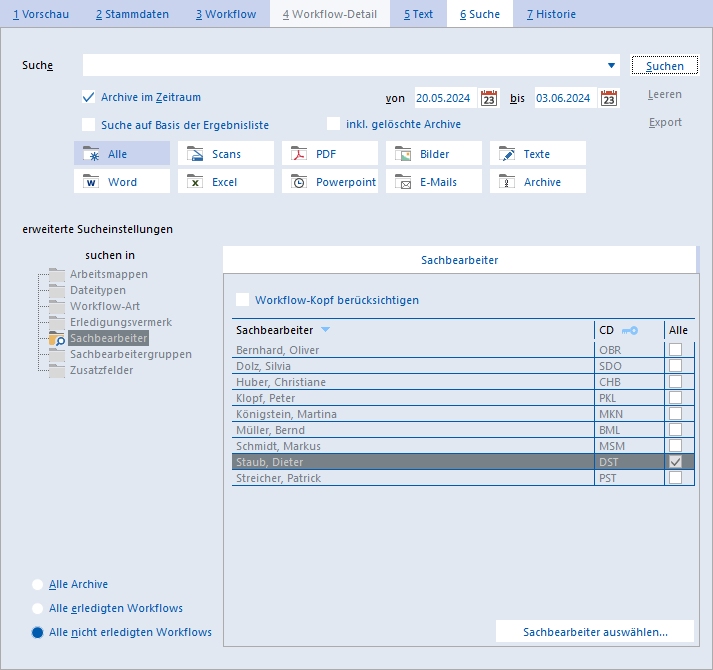Click the Sachbearbeiter panel header

pyautogui.click(x=459, y=260)
